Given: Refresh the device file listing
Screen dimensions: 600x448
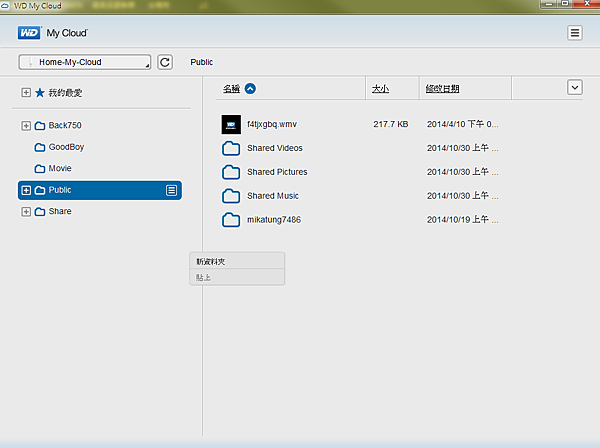Looking at the screenshot, I should tap(165, 62).
